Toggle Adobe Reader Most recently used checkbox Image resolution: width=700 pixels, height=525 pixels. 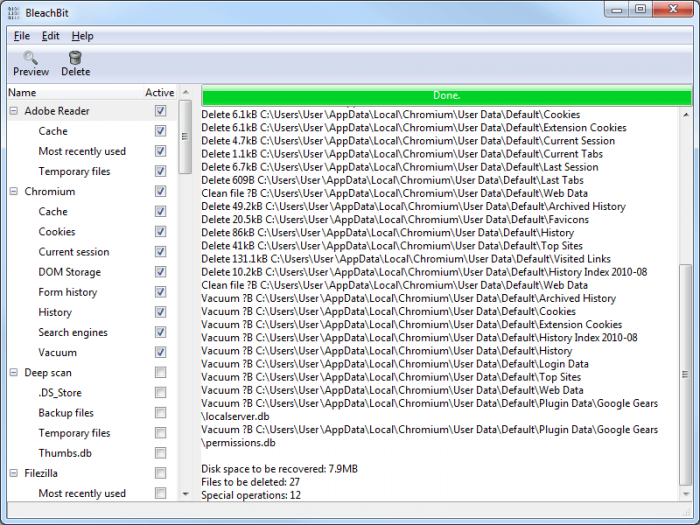point(160,150)
